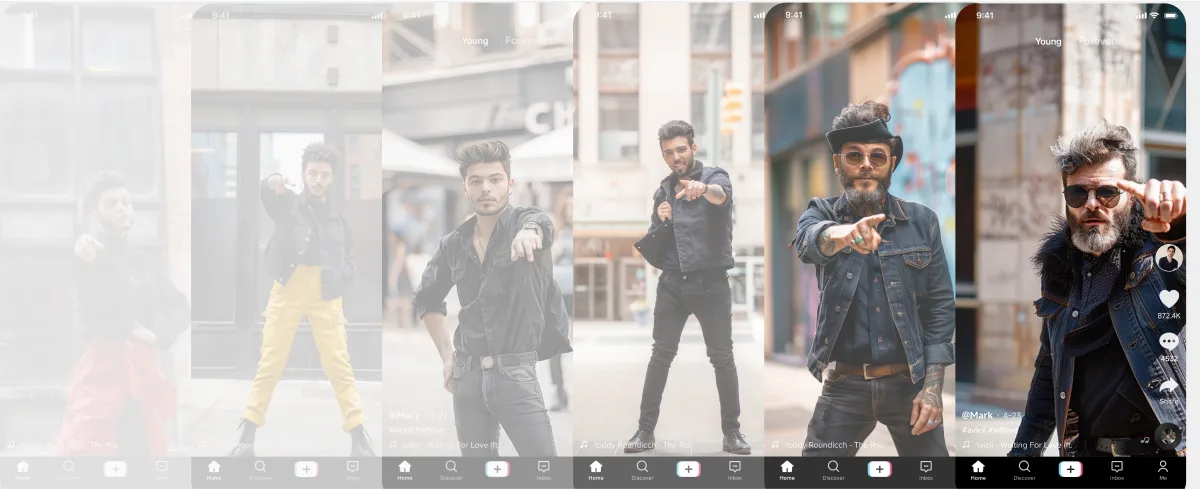This screenshot has width=1200, height=489.
Task: Tap the heart icon showing 872.4K likes
Action: 1168,299
